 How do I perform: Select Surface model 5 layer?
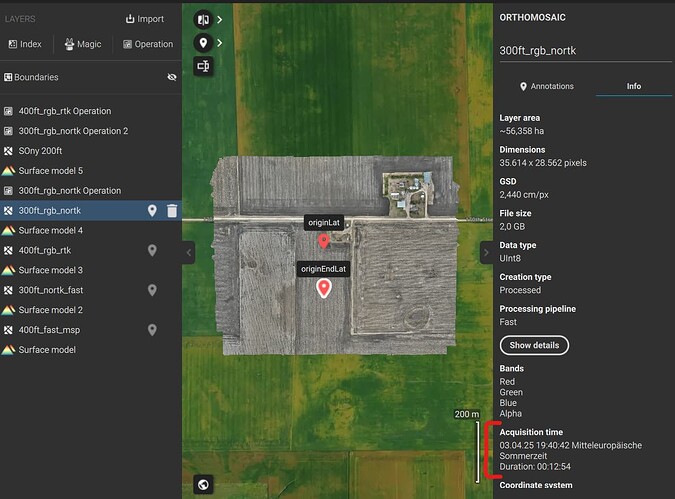tap(90, 170)
